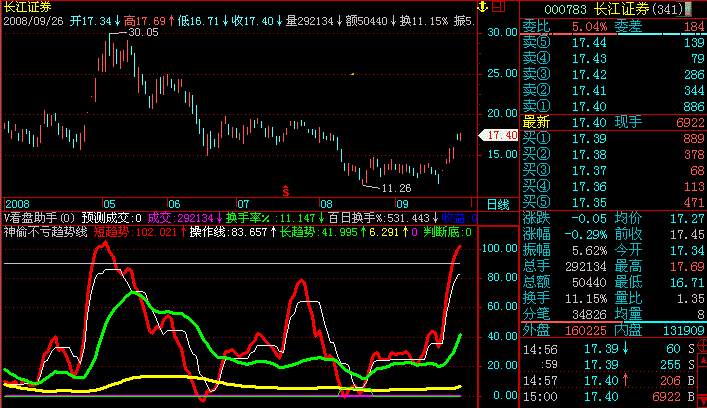Click the 涨跌 -0.05 value

588,219
